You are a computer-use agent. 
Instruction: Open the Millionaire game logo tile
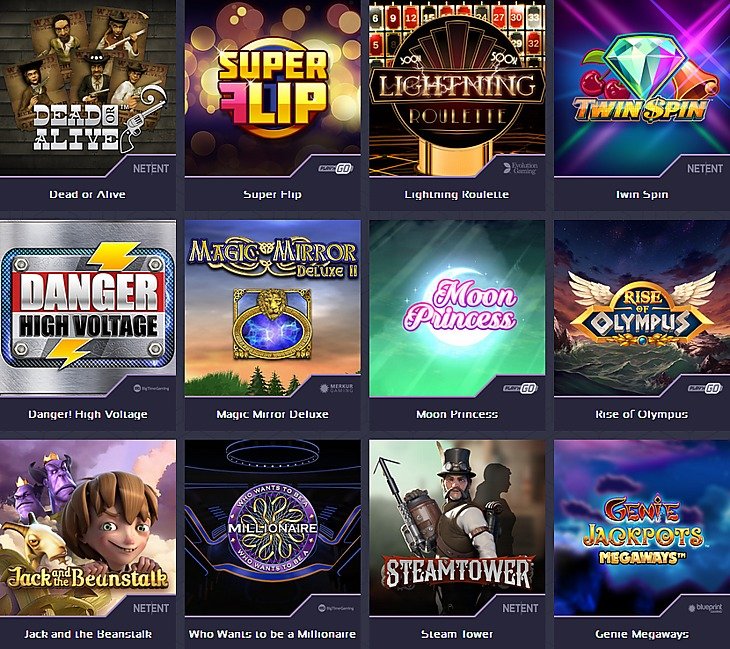click(272, 528)
